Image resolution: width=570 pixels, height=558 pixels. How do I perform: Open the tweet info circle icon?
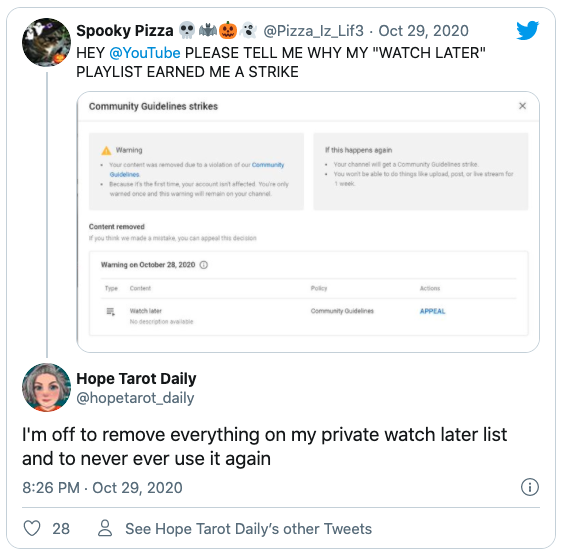pyautogui.click(x=530, y=487)
